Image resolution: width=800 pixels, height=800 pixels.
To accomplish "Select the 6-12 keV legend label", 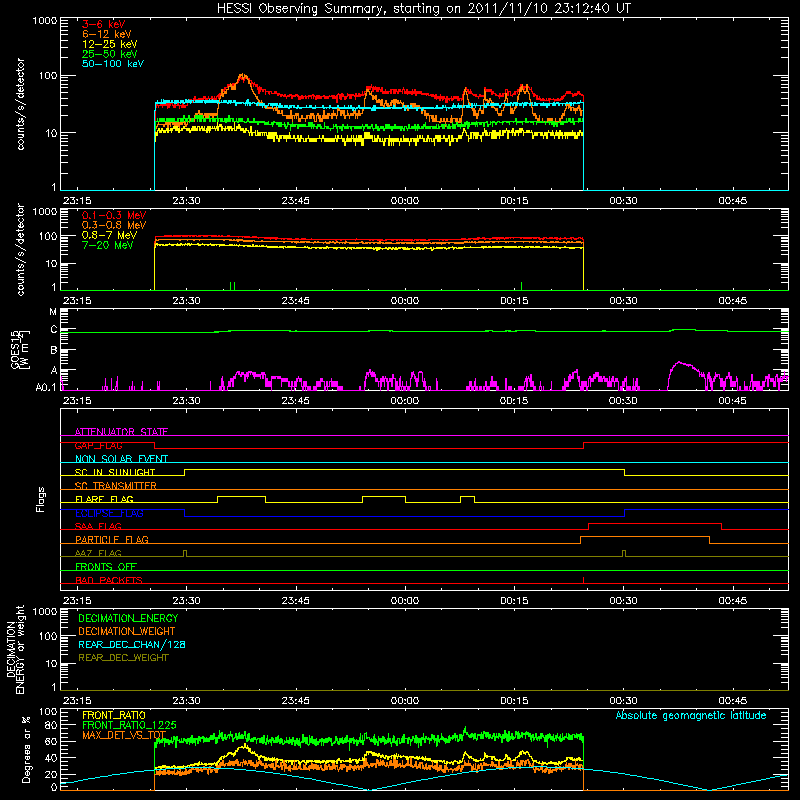I will click(x=107, y=34).
